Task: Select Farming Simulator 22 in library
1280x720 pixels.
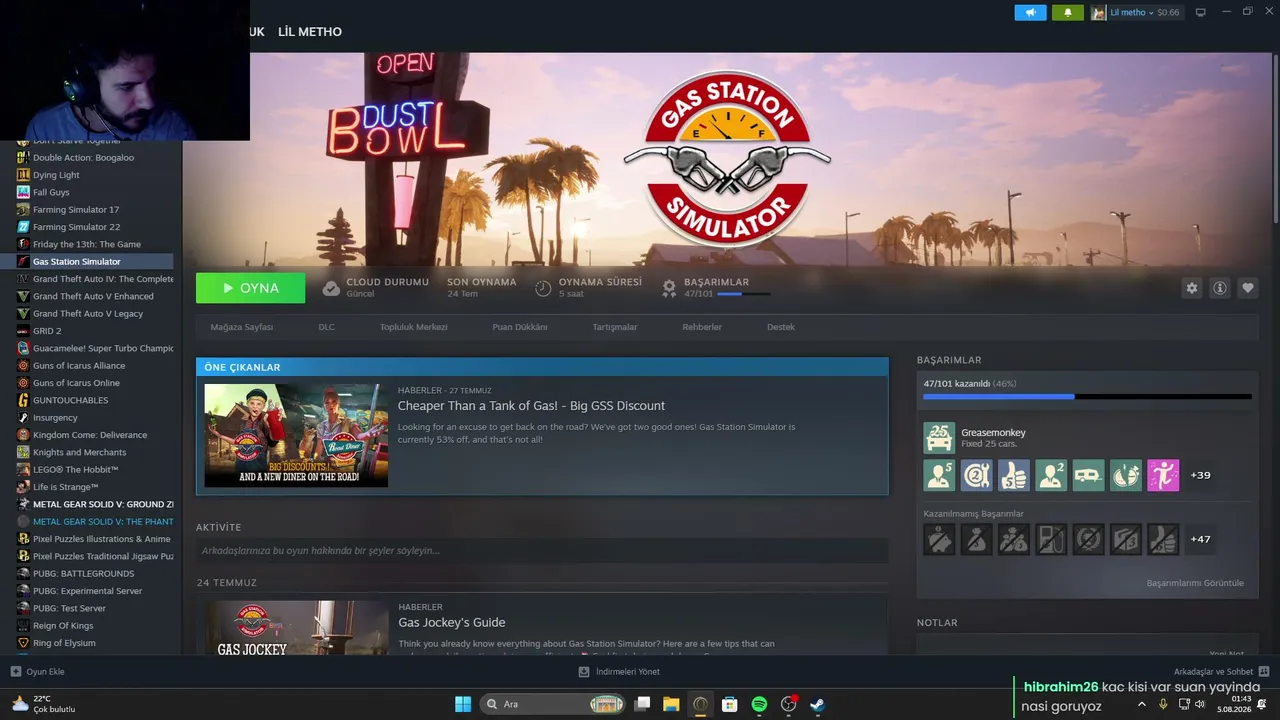Action: [x=76, y=227]
